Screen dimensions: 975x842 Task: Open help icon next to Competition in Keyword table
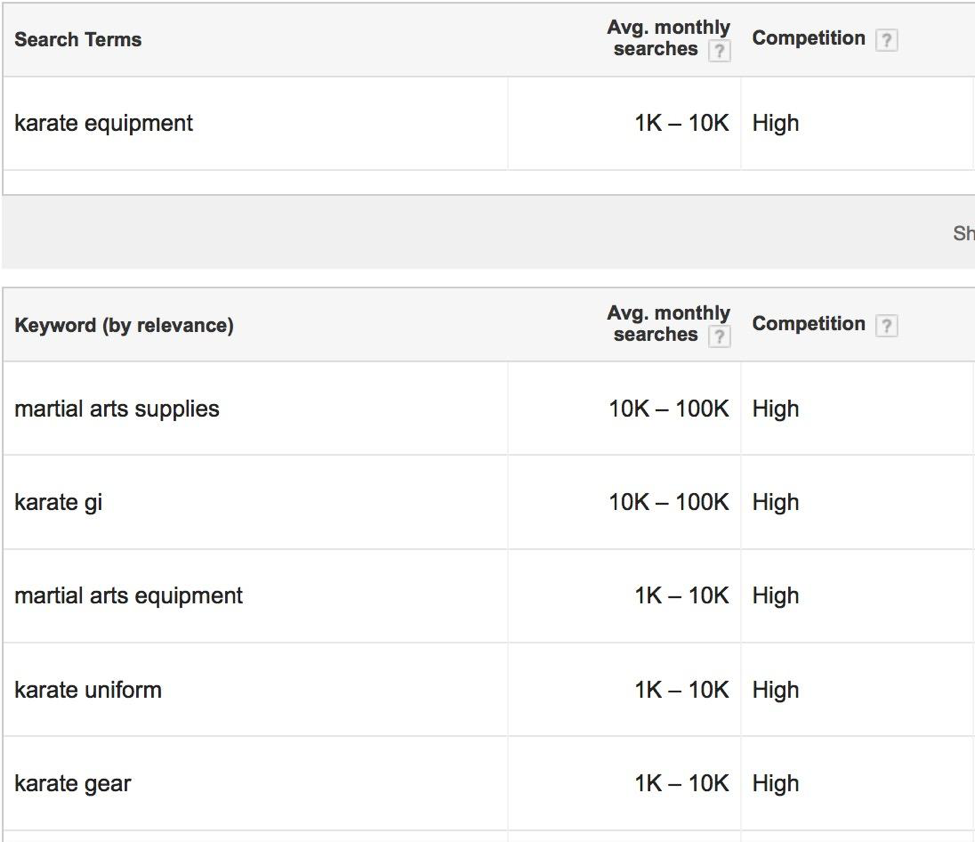point(886,326)
